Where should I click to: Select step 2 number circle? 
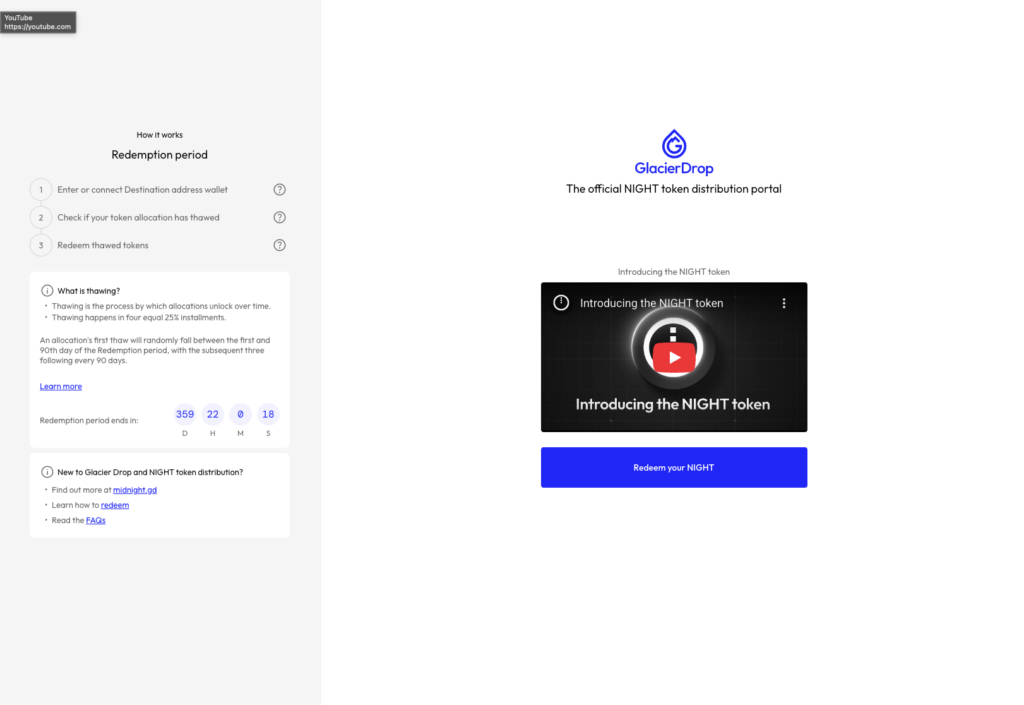[x=40, y=217]
